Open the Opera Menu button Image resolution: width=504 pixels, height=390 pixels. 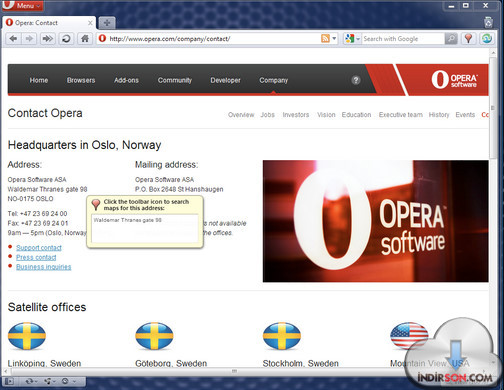coord(22,5)
